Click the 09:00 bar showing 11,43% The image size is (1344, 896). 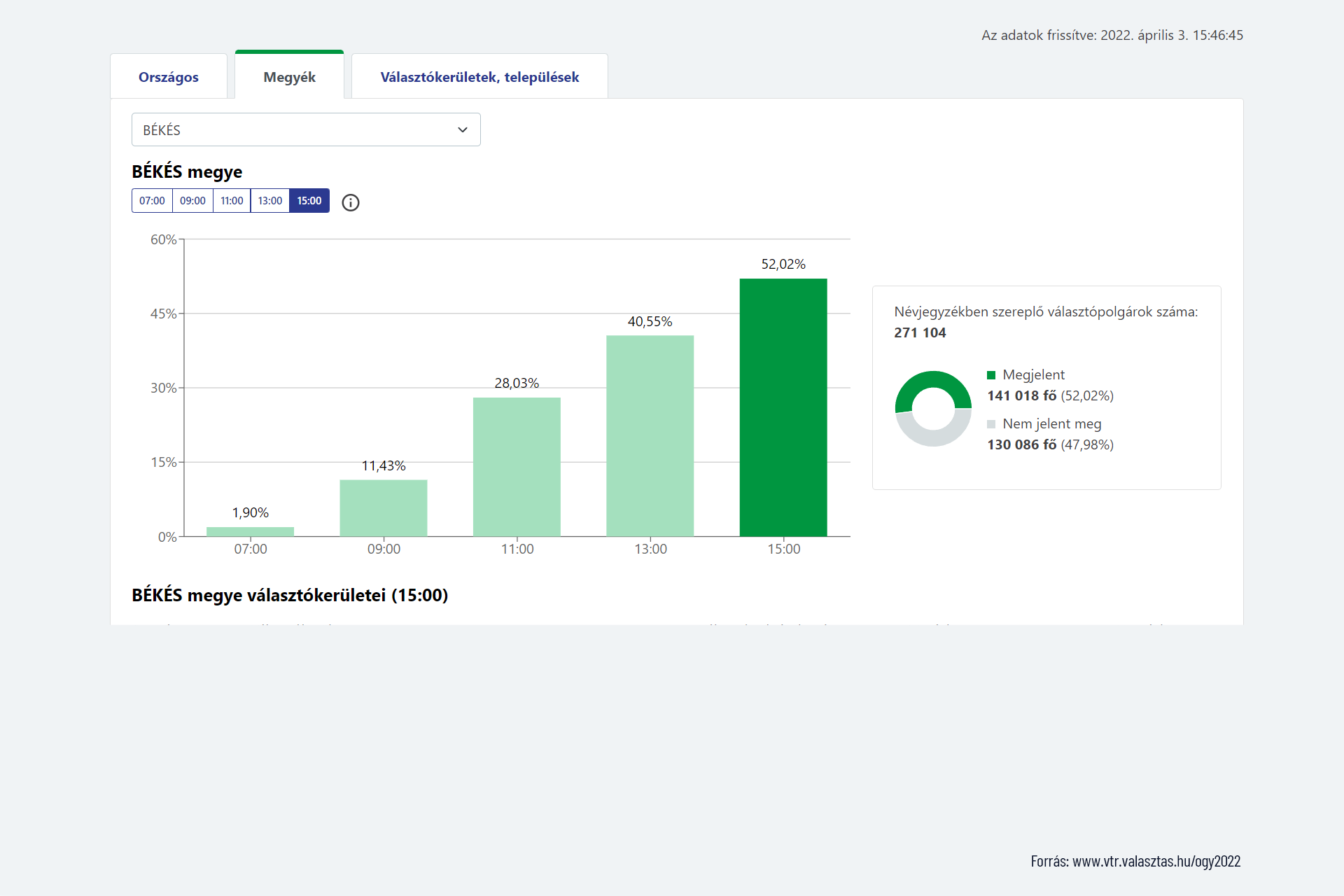pyautogui.click(x=384, y=508)
